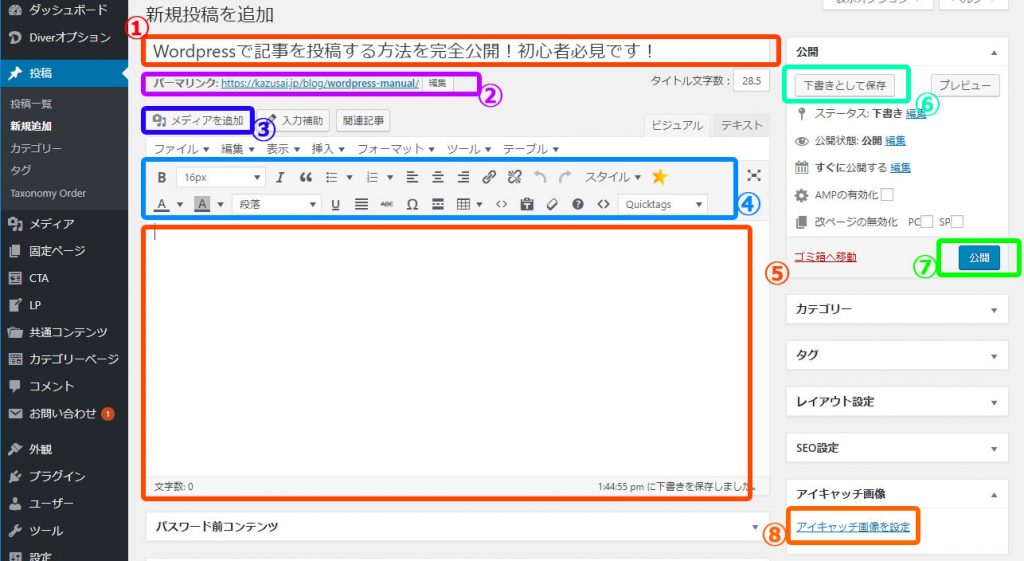Screen dimensions: 1024x561
Task: Expand the SEO設定 panel
Action: [897, 448]
